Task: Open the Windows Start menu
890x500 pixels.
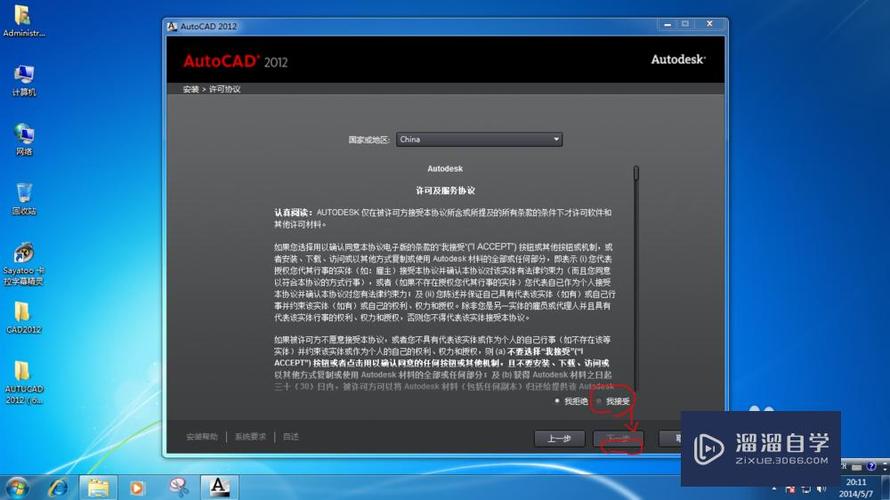Action: tap(16, 488)
